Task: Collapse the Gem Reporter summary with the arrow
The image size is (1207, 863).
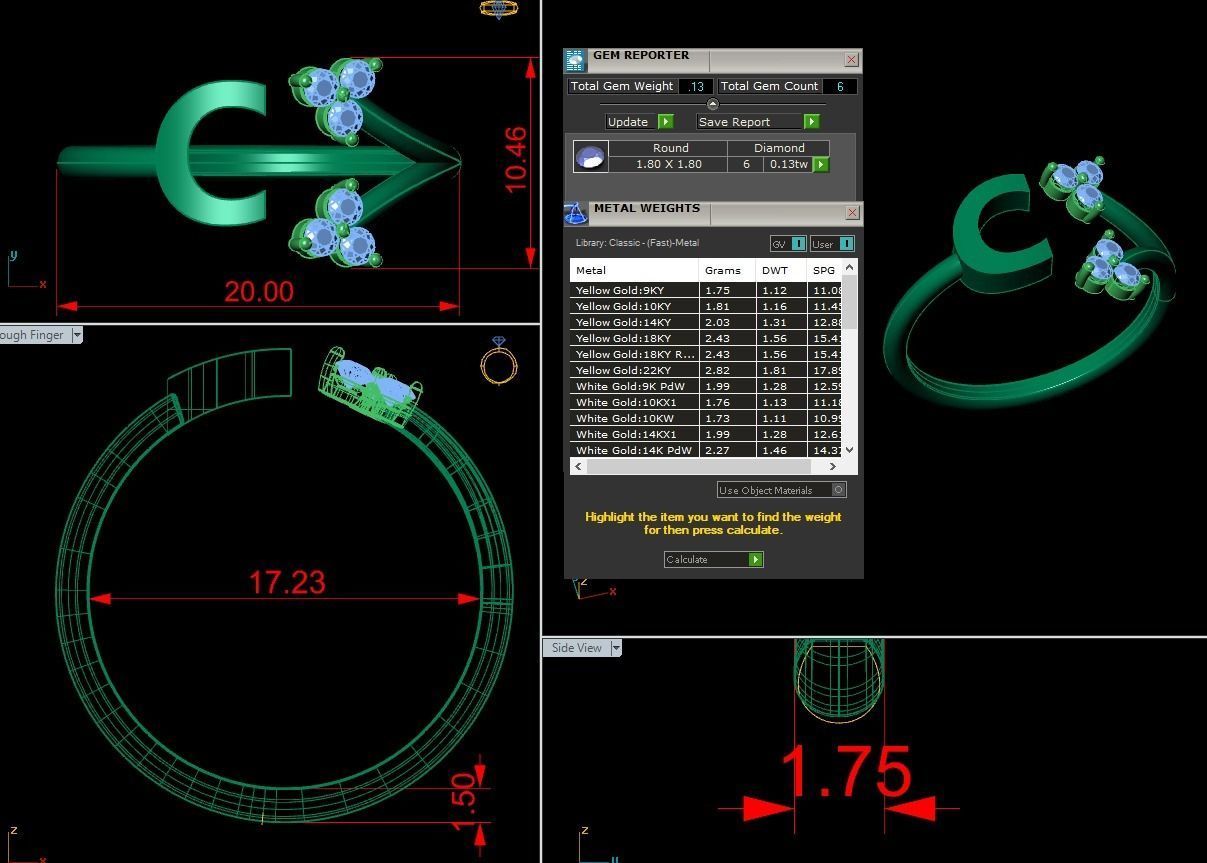Action: (712, 104)
